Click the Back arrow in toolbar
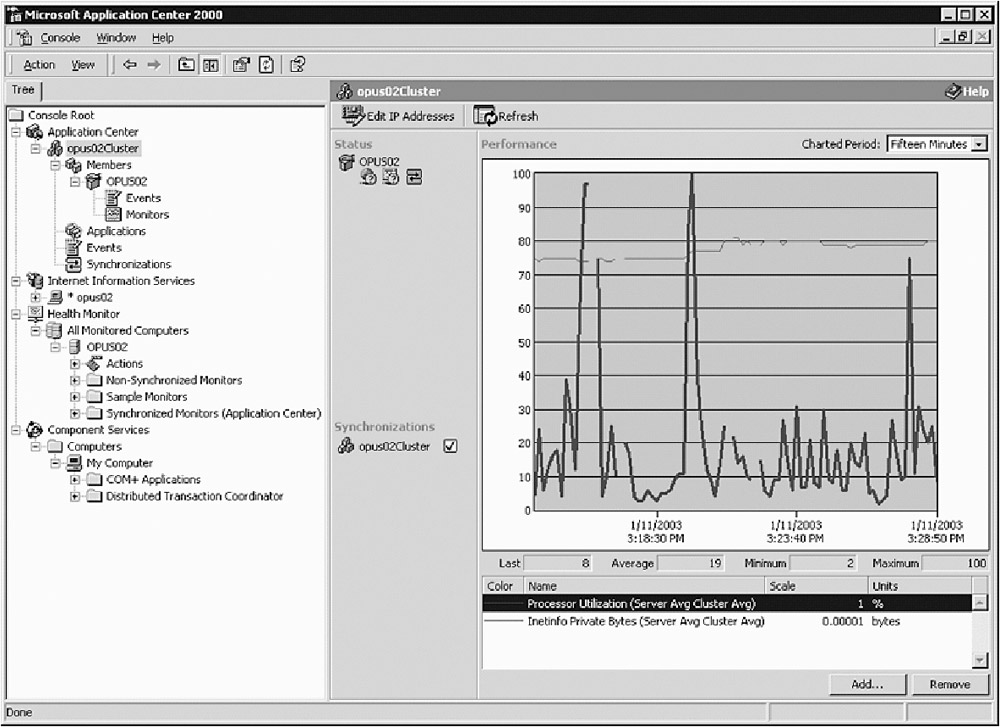The width and height of the screenshot is (1000, 727). click(x=130, y=65)
